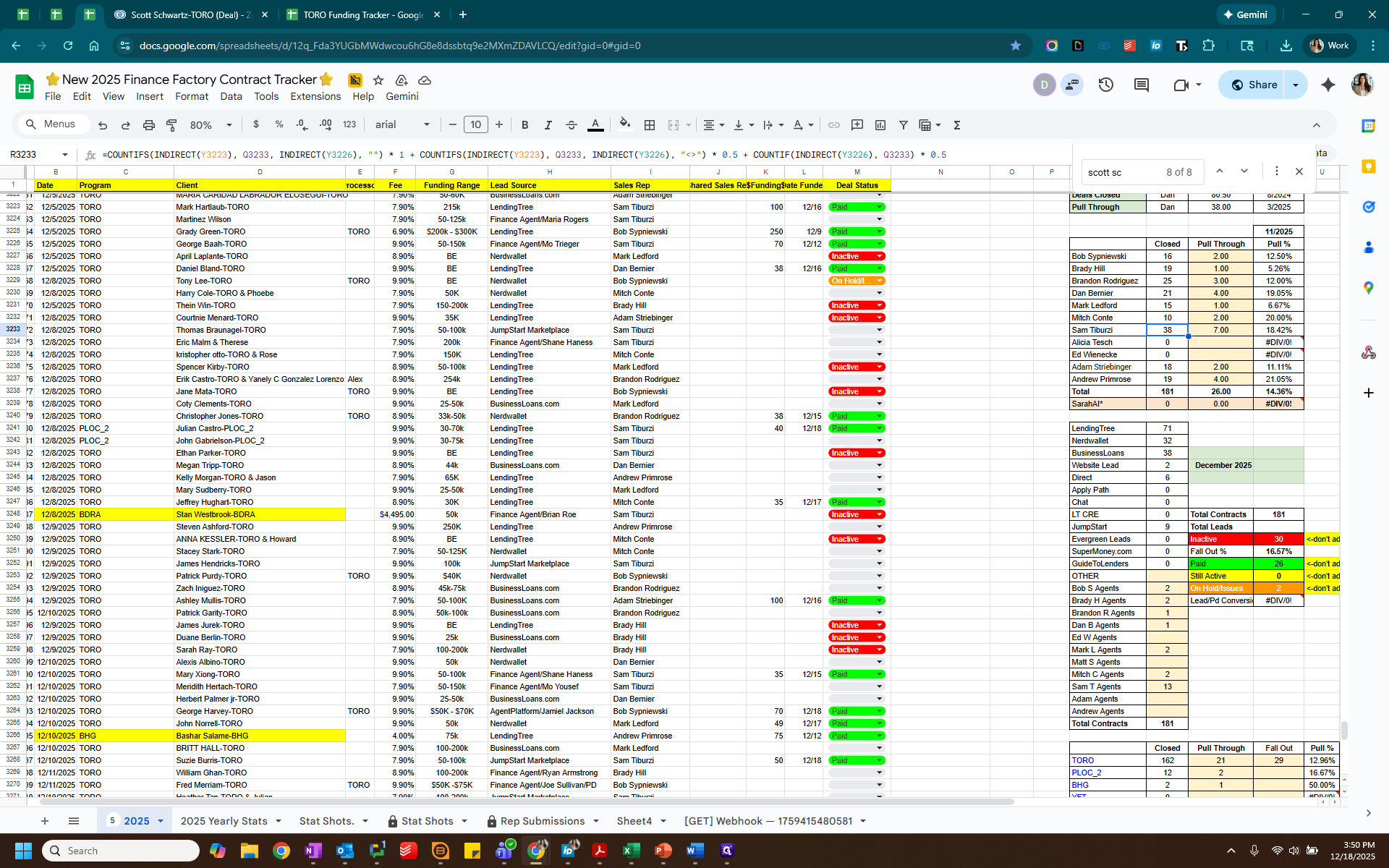Expand the zoom 80% dropdown

click(x=211, y=125)
